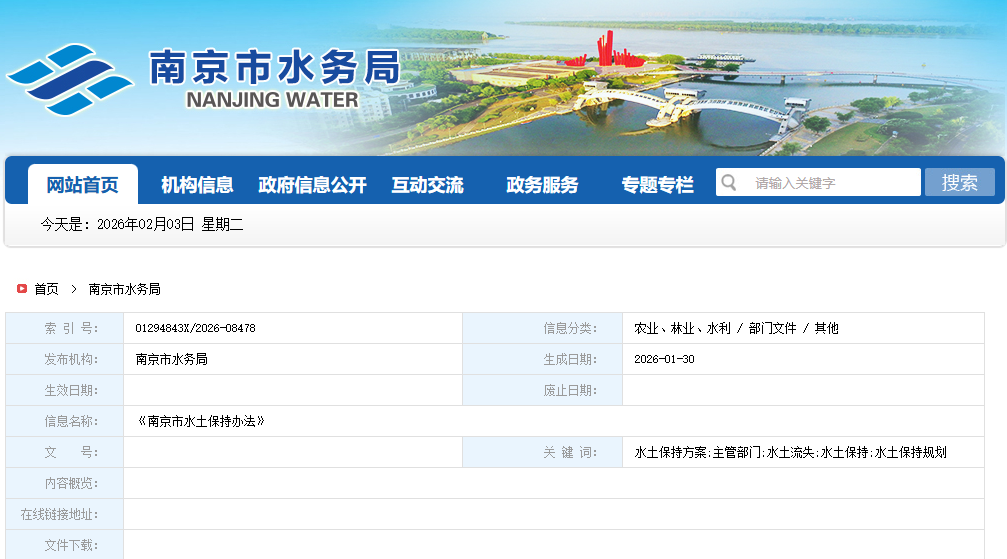Click the 关键词 label cell
This screenshot has width=1007, height=559.
point(543,452)
